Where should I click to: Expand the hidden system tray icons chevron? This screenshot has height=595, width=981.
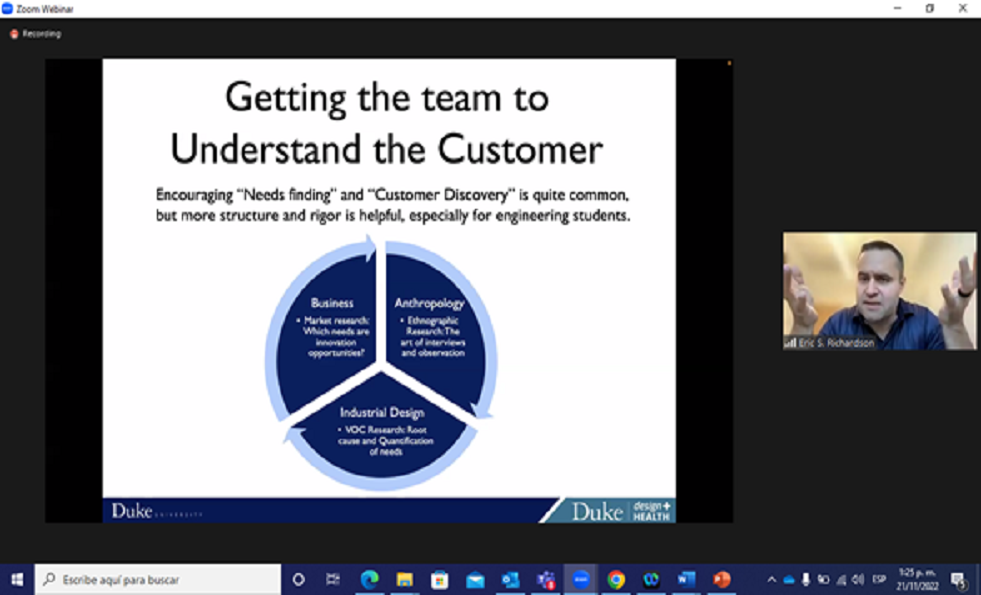(x=771, y=579)
